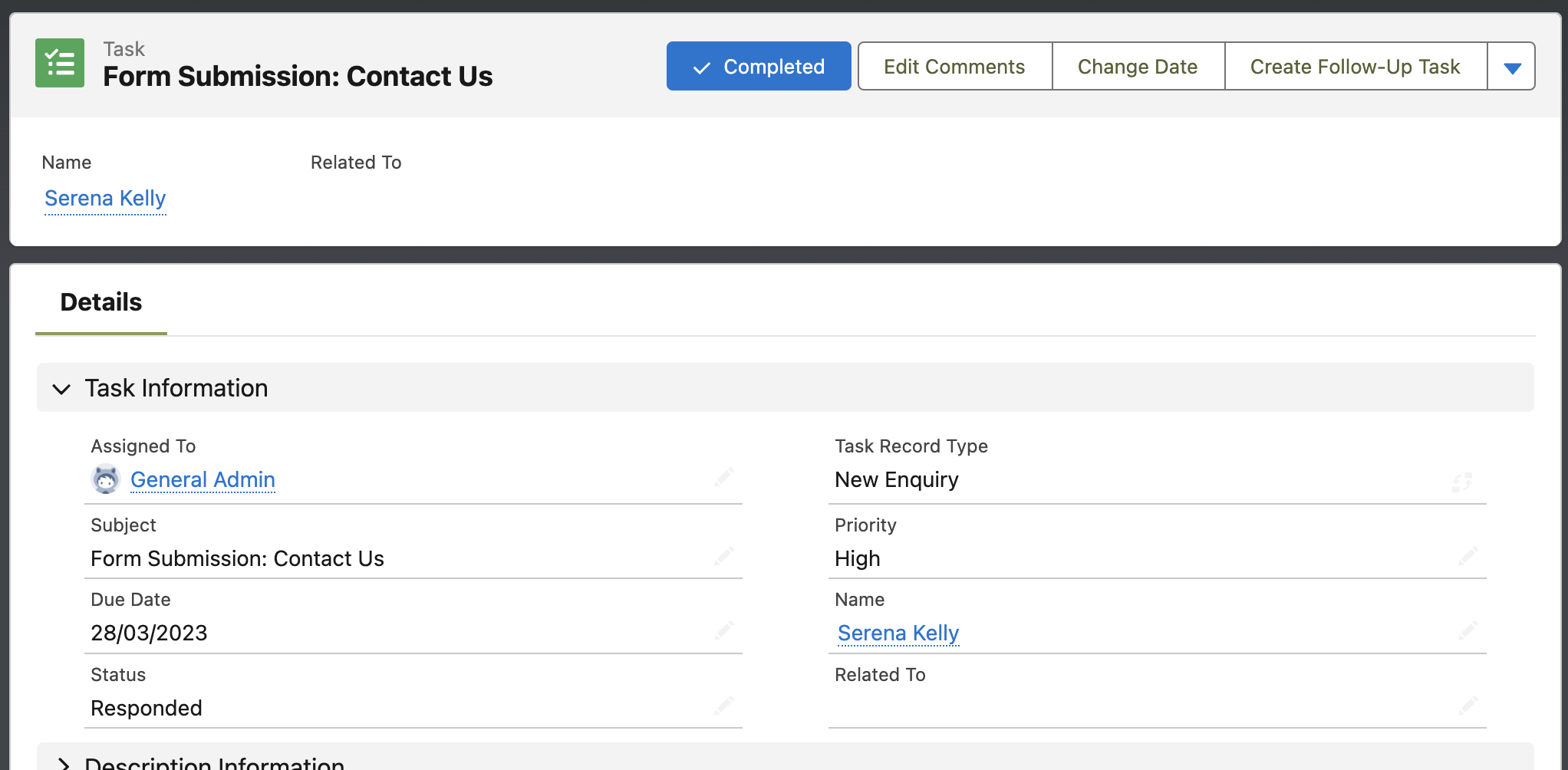The image size is (1568, 770).
Task: Click the edit pencil beside the Name field
Action: 1468,630
